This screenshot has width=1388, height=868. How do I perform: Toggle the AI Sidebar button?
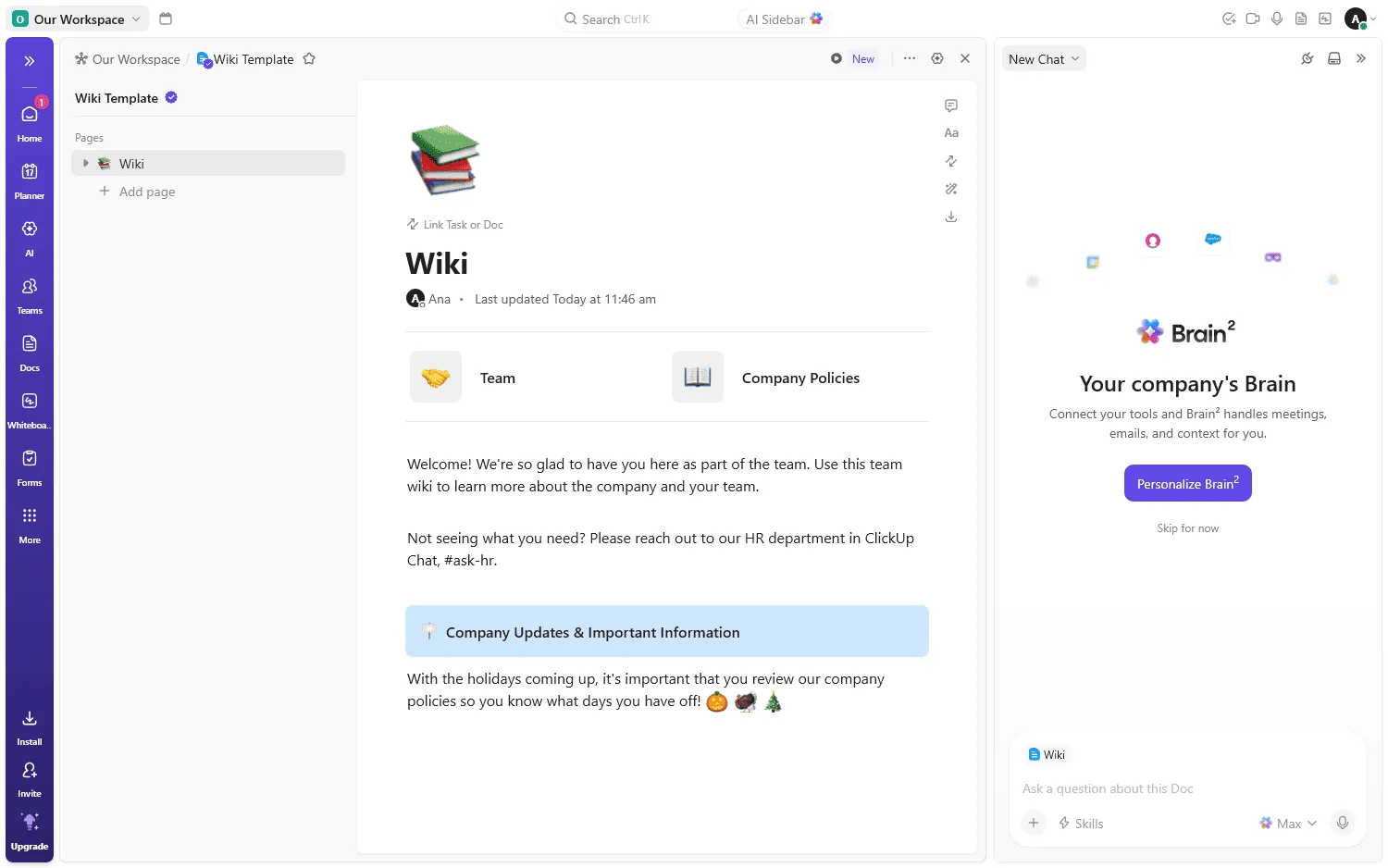(784, 19)
